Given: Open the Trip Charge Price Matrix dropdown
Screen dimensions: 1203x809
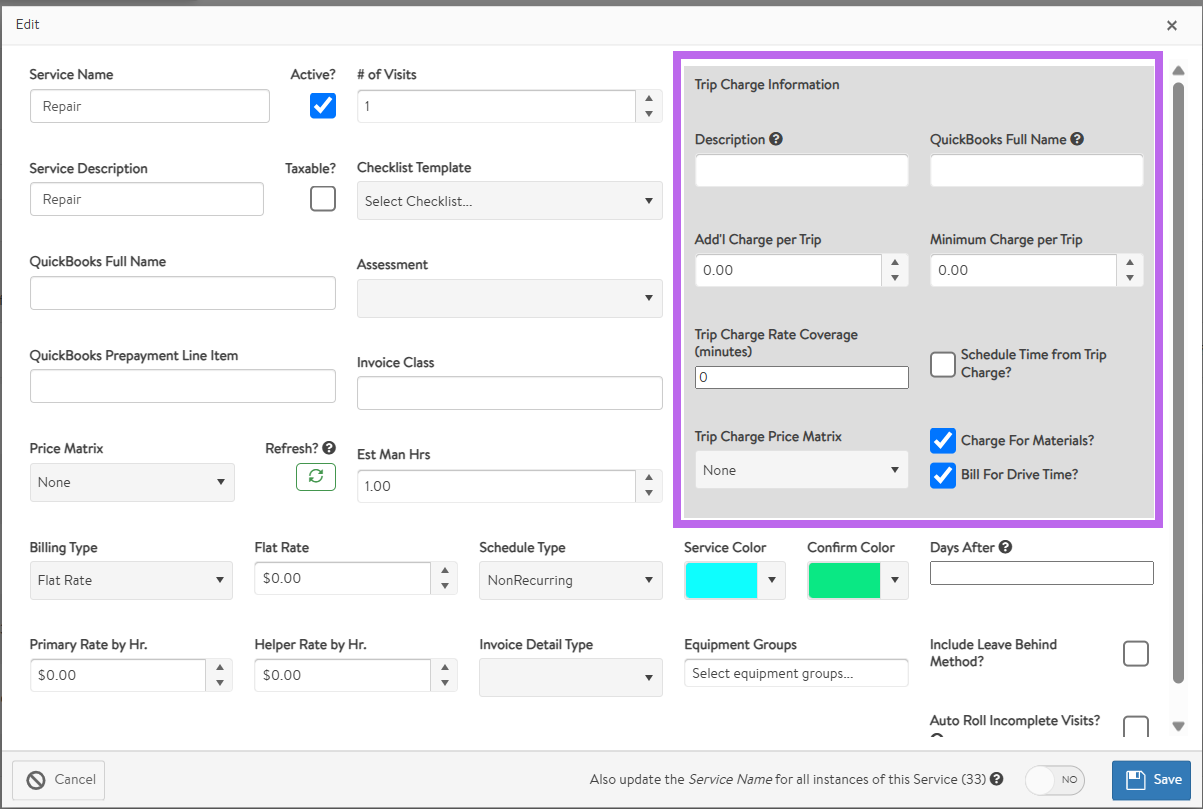Looking at the screenshot, I should (x=801, y=470).
